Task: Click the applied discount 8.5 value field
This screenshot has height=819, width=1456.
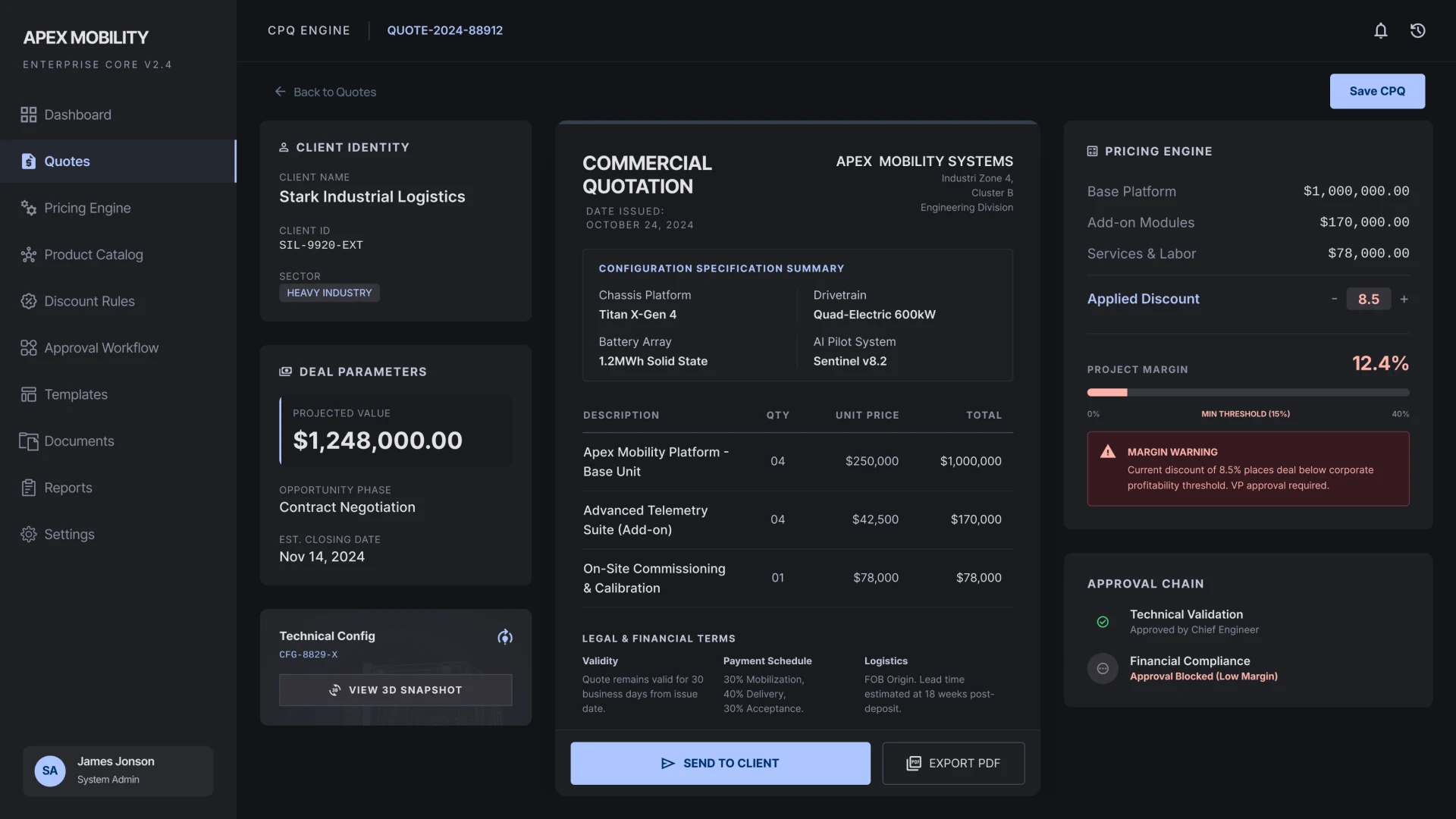Action: tap(1368, 299)
